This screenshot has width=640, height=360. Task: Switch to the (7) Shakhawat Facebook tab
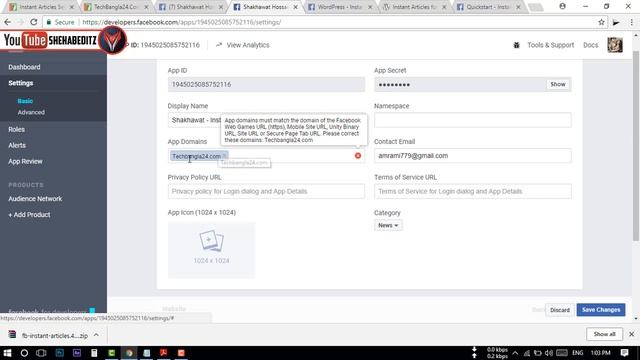190,7
